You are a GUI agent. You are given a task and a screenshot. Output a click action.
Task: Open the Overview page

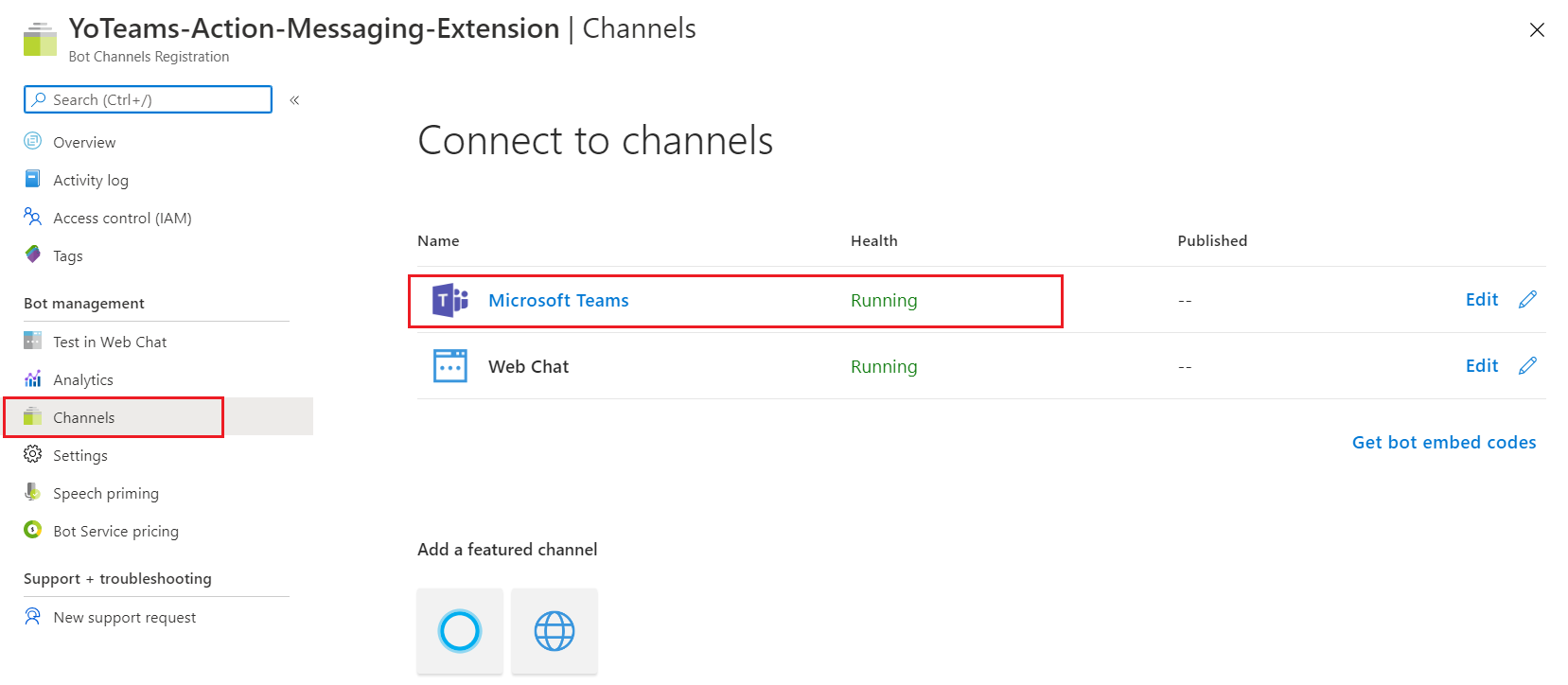coord(84,143)
